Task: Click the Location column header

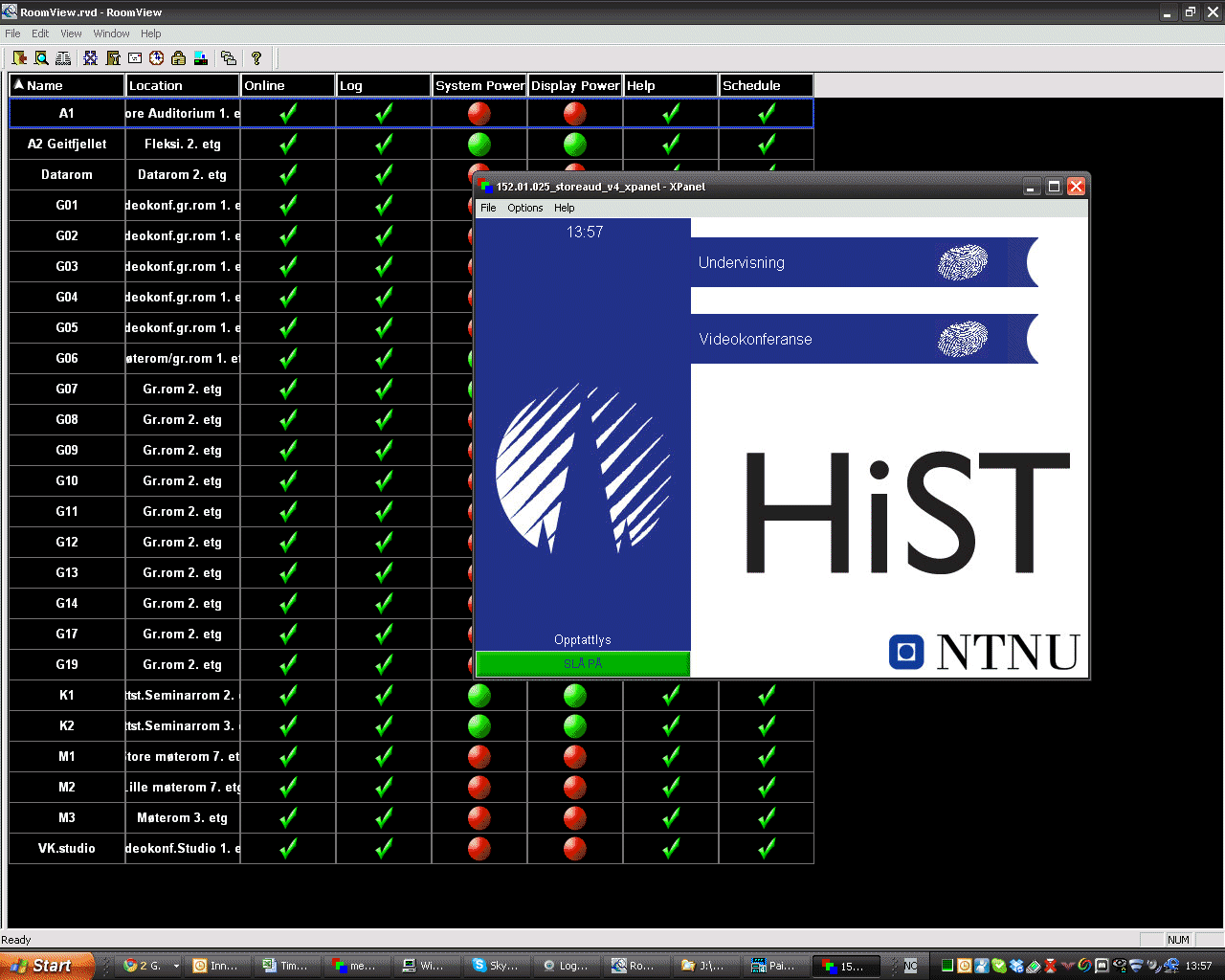Action: pyautogui.click(x=183, y=85)
